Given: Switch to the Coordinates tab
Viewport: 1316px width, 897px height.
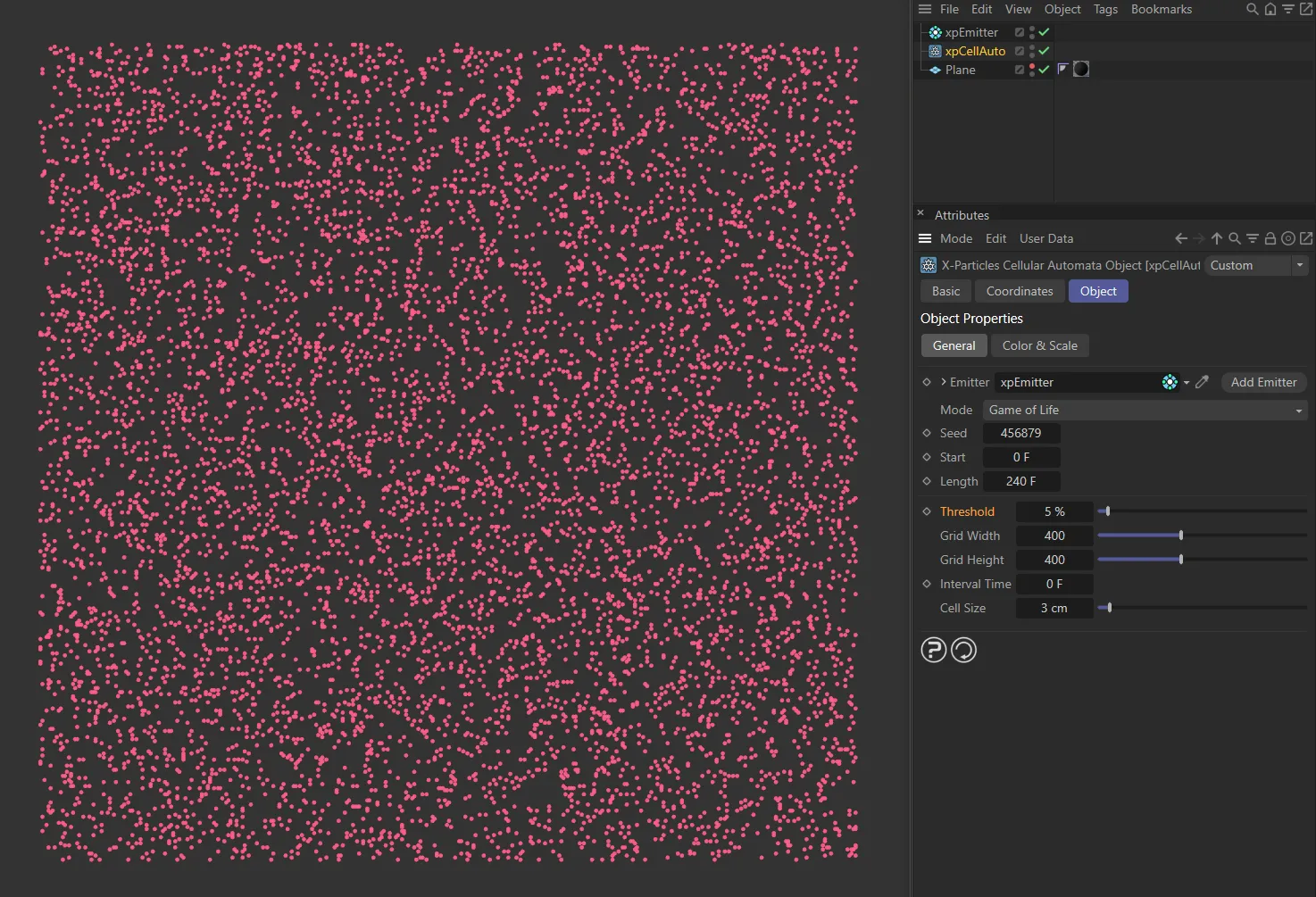Looking at the screenshot, I should click(x=1019, y=291).
